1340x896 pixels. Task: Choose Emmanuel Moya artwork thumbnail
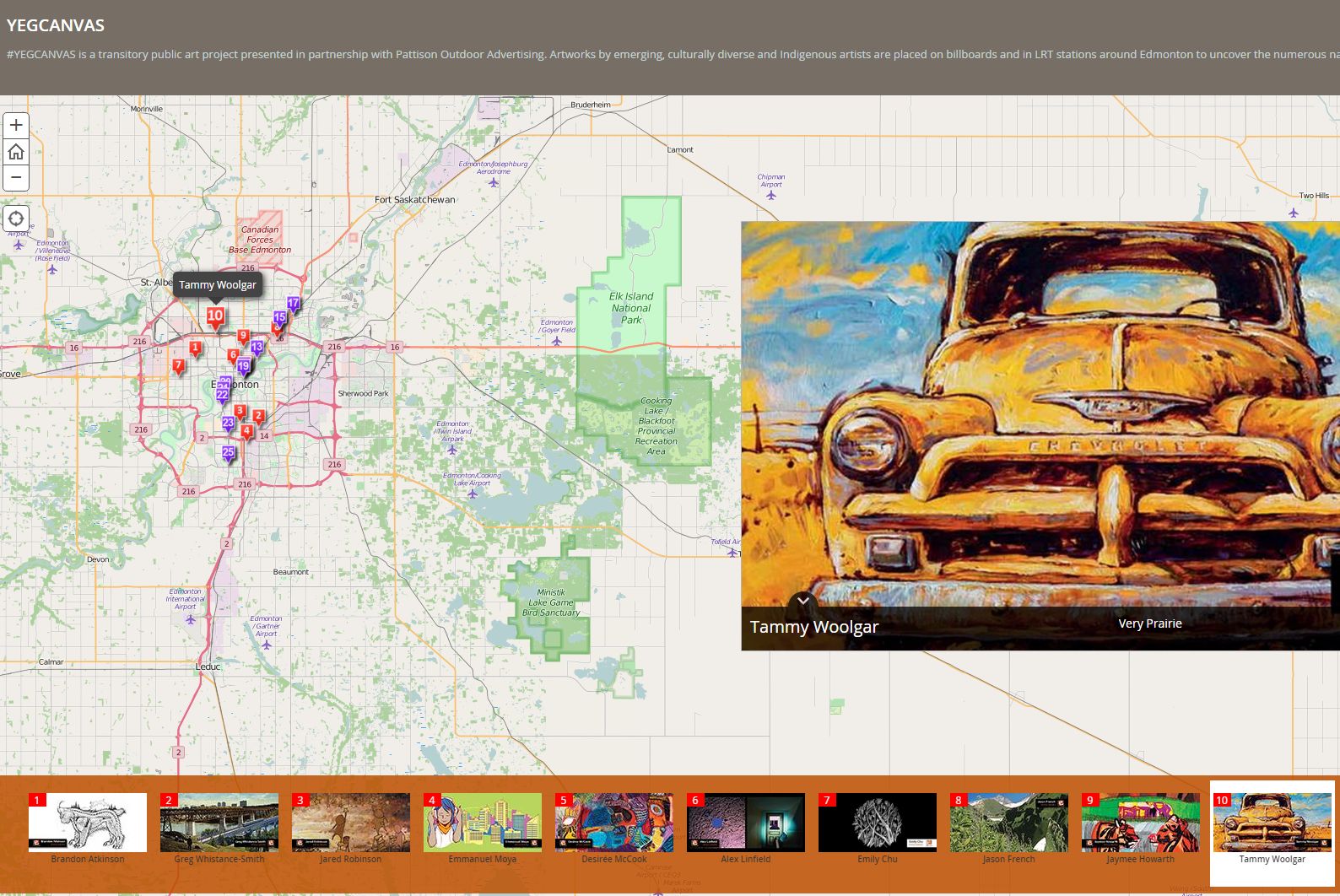tap(483, 823)
